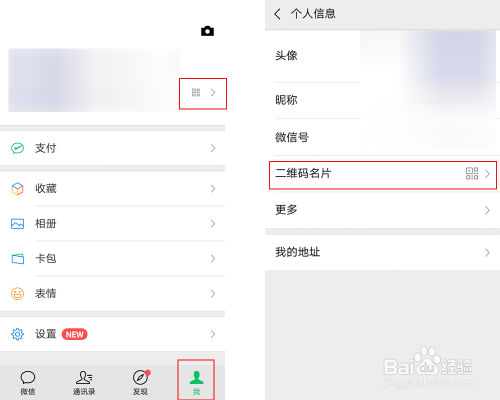Click the red NEW badge on 设置
The image size is (500, 400).
tap(75, 334)
